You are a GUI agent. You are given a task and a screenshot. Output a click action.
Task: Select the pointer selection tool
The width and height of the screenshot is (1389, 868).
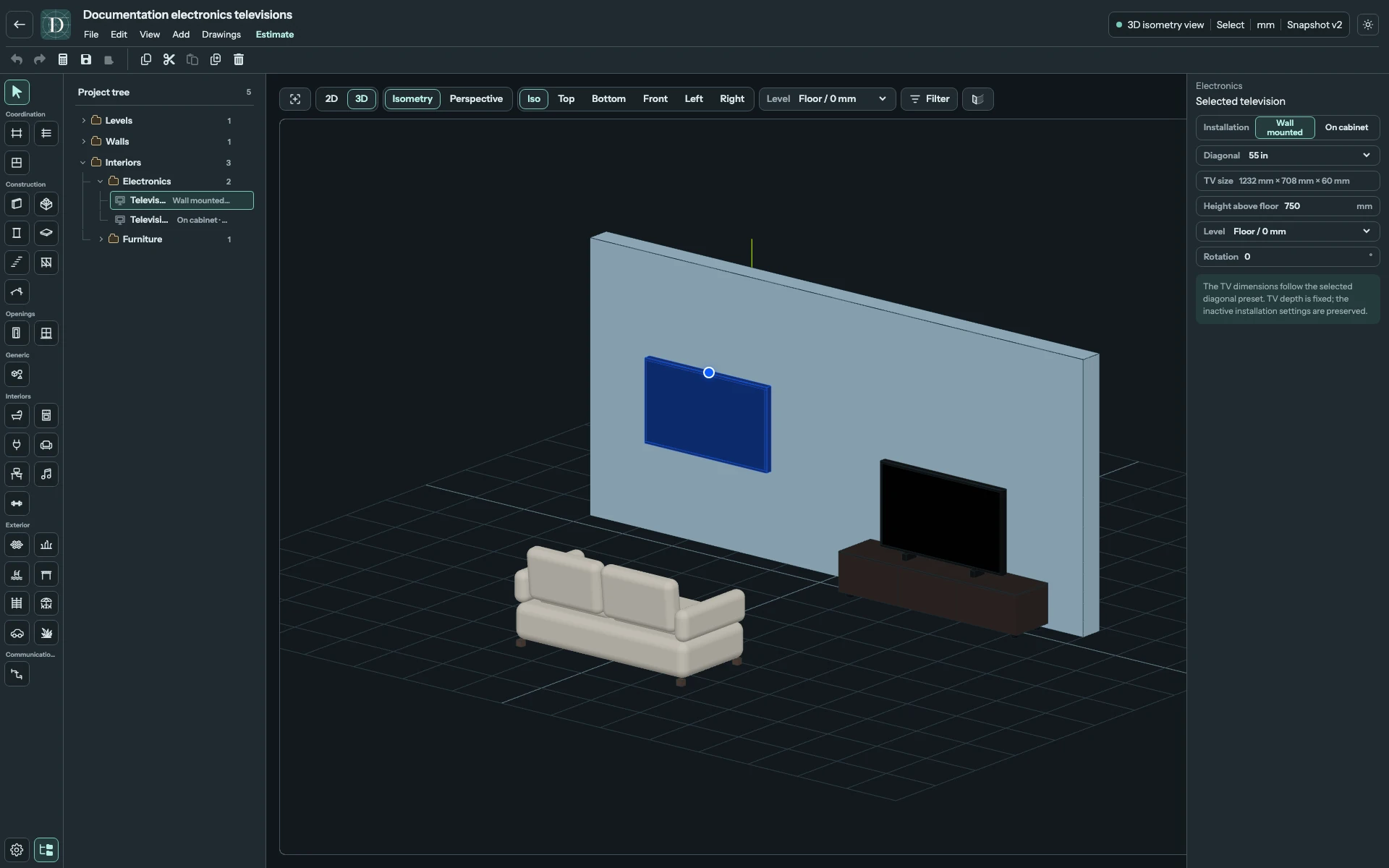17,92
